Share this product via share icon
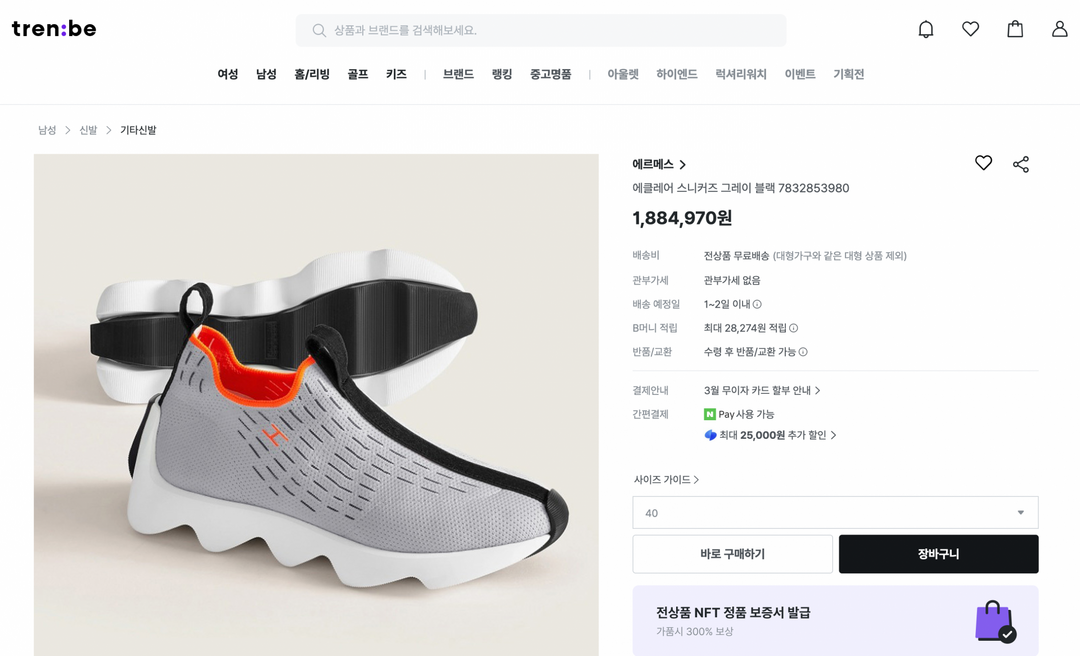This screenshot has height=656, width=1080. pyautogui.click(x=1021, y=164)
